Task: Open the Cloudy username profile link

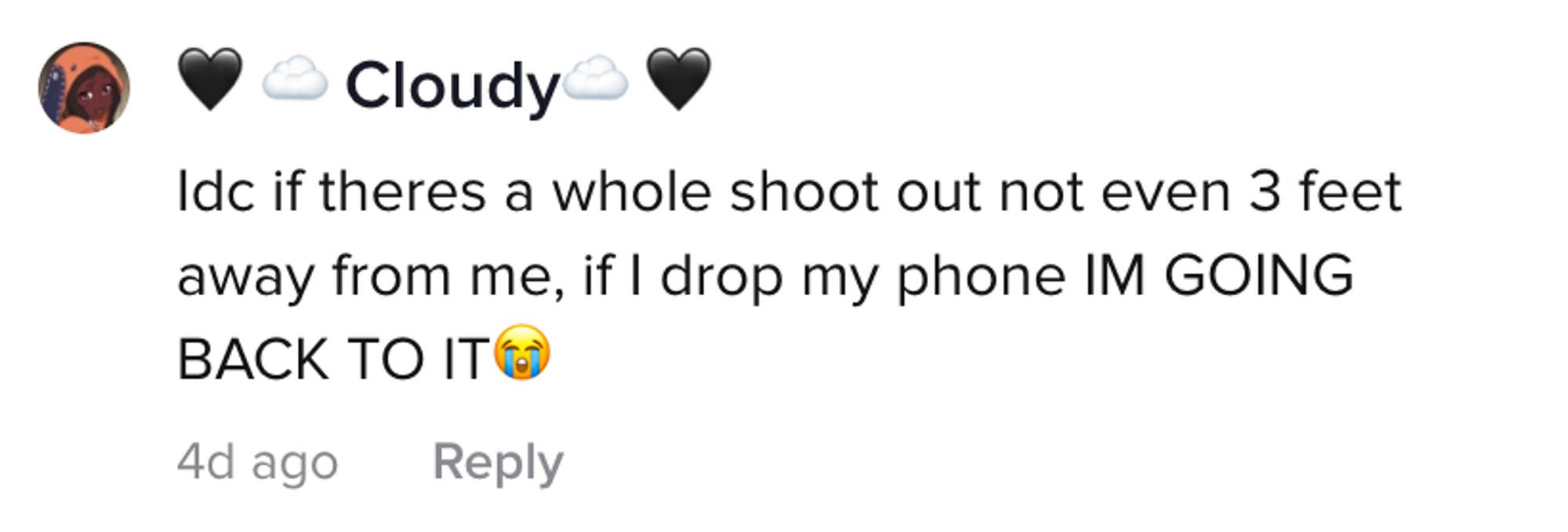Action: pos(452,85)
